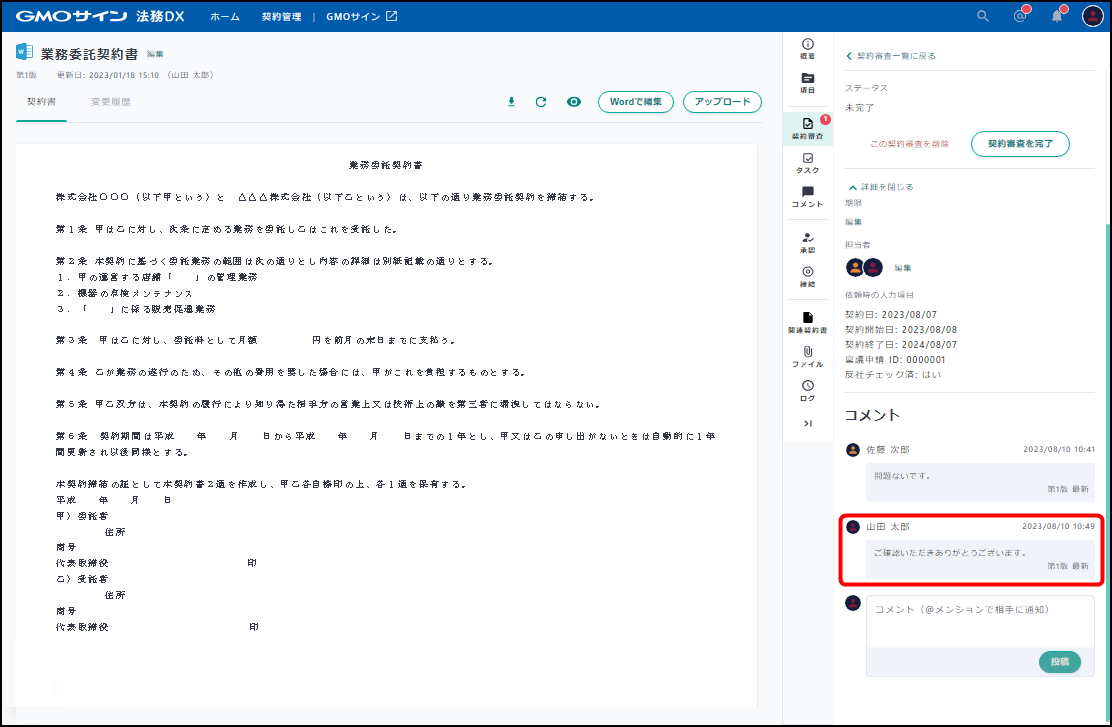Switch to the 変更履歴 tab
1112x727 pixels.
(110, 102)
